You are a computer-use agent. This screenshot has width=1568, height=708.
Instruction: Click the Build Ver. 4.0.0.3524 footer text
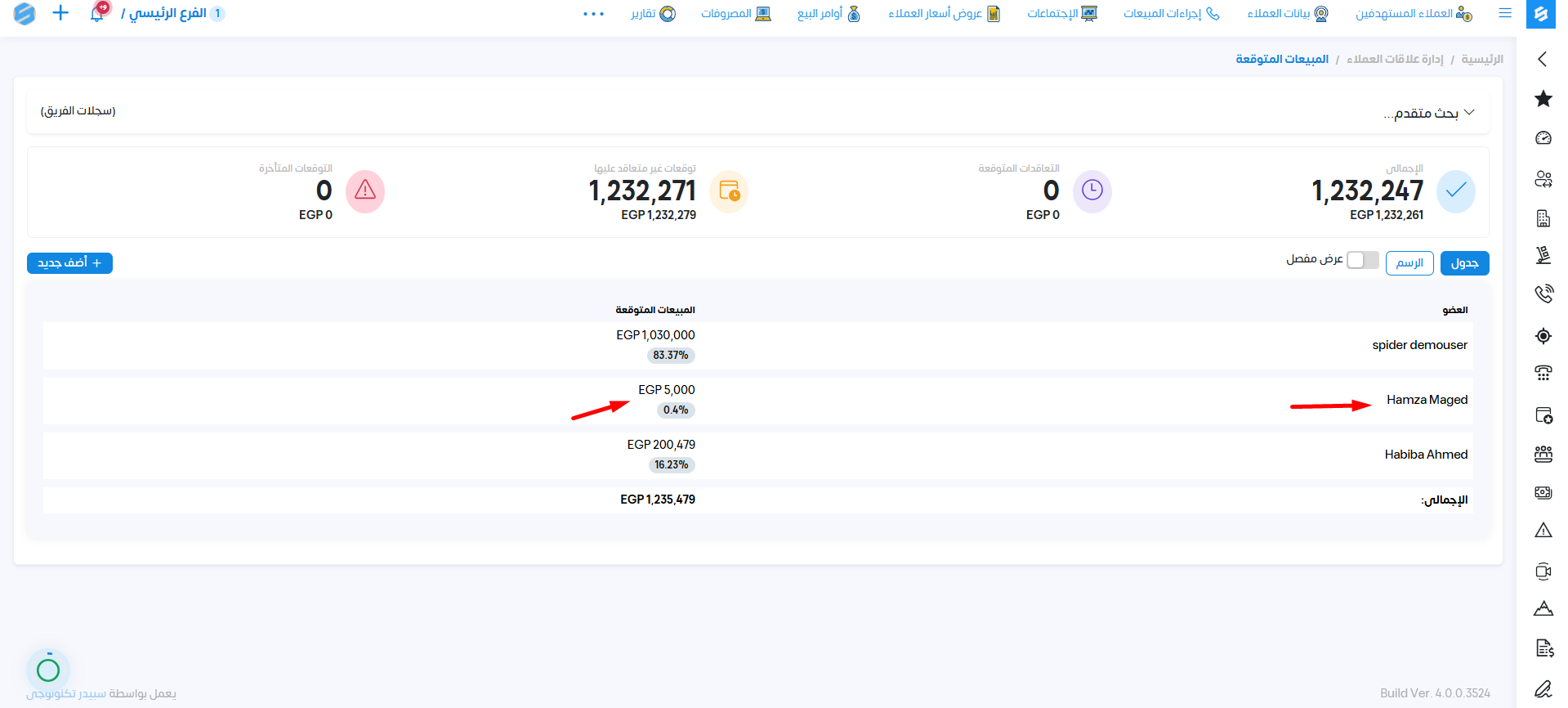[x=1435, y=693]
